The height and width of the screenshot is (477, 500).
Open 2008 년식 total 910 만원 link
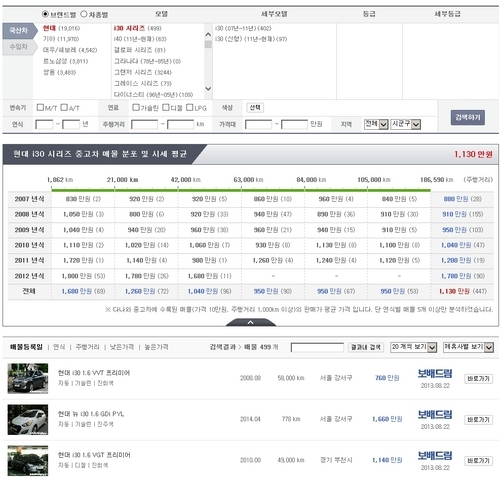pos(454,214)
